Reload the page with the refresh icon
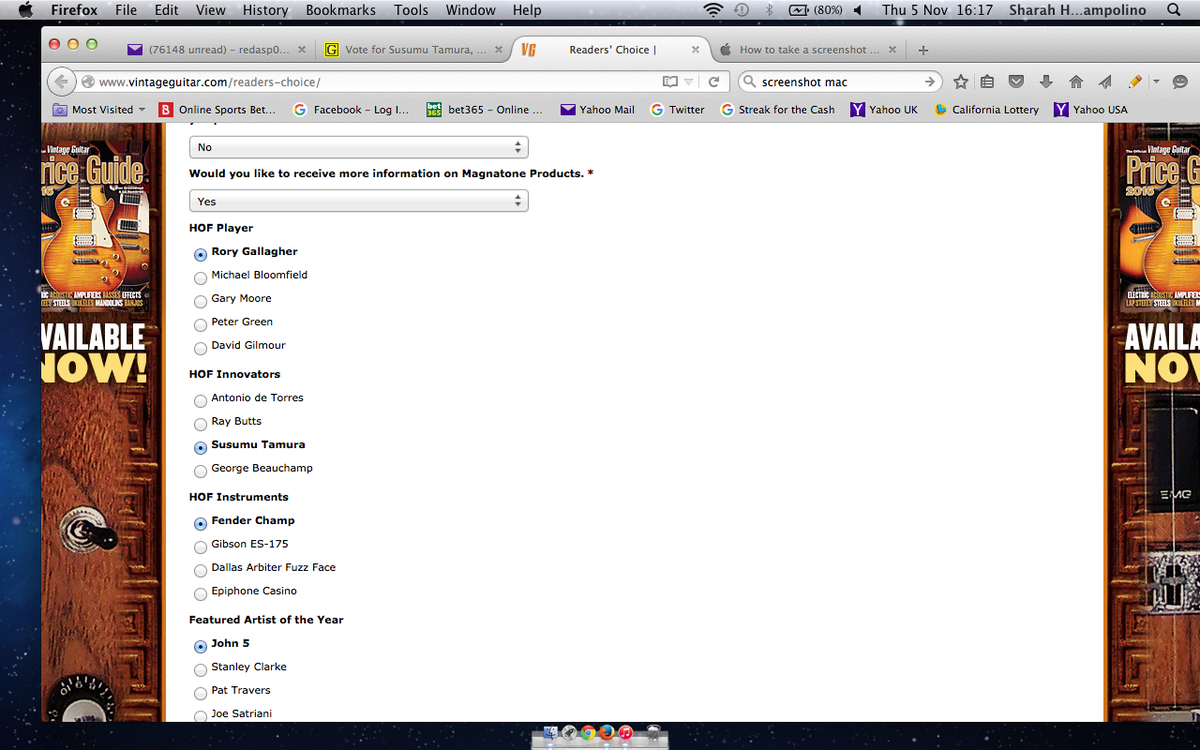1200x750 pixels. pyautogui.click(x=714, y=82)
